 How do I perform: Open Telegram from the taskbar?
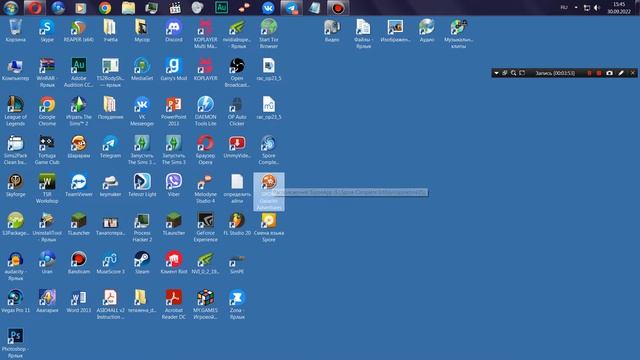tap(291, 8)
